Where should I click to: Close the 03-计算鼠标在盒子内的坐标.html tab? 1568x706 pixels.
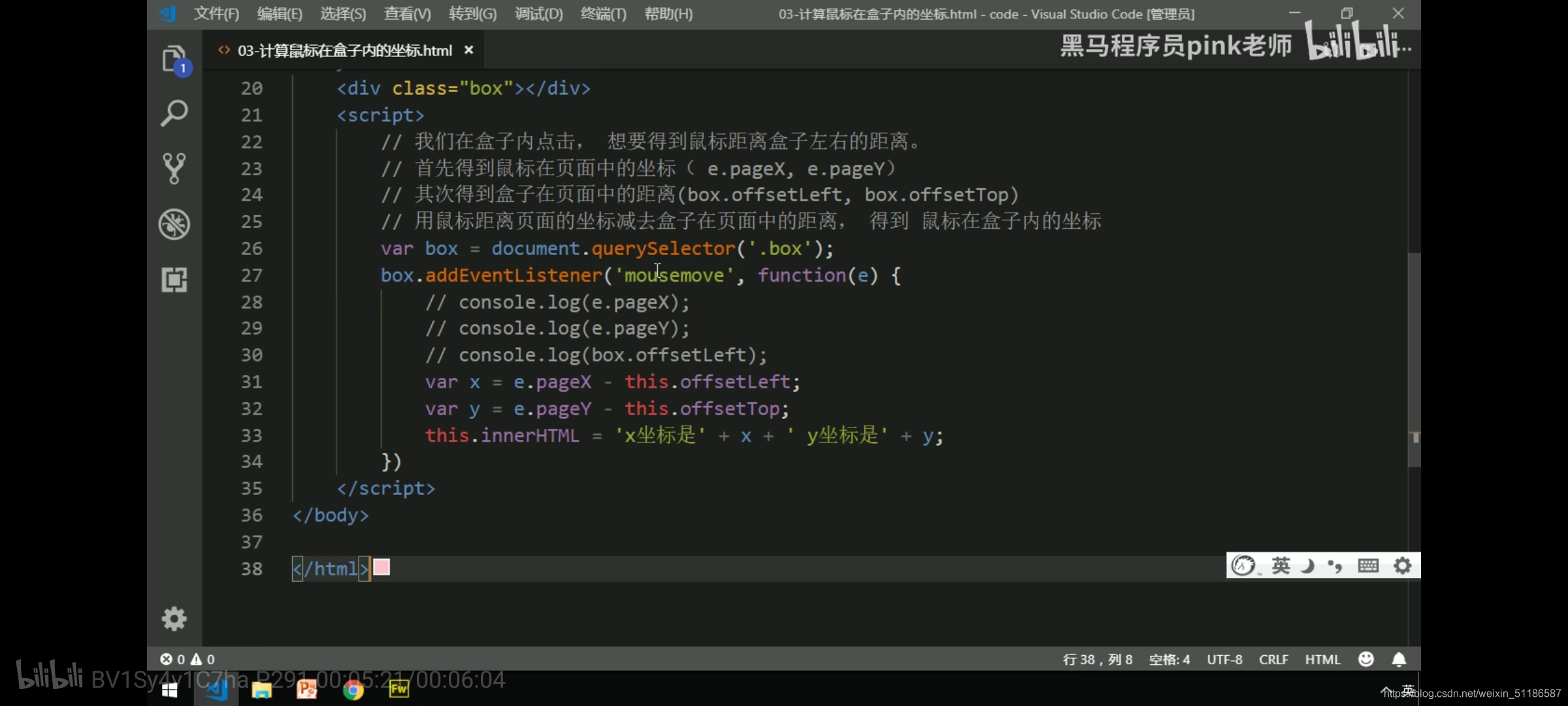[x=468, y=50]
